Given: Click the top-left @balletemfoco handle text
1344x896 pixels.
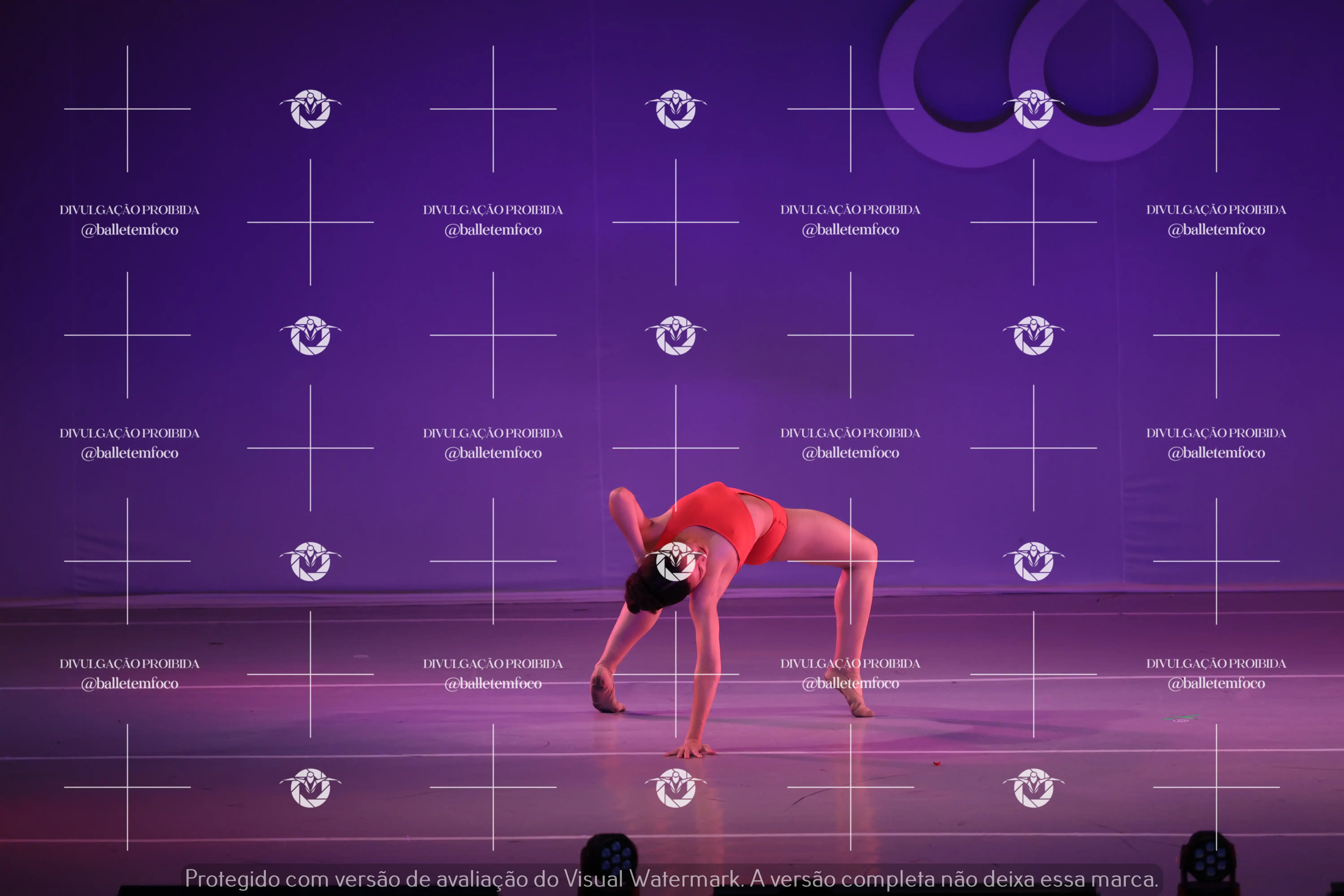Looking at the screenshot, I should click(x=130, y=230).
